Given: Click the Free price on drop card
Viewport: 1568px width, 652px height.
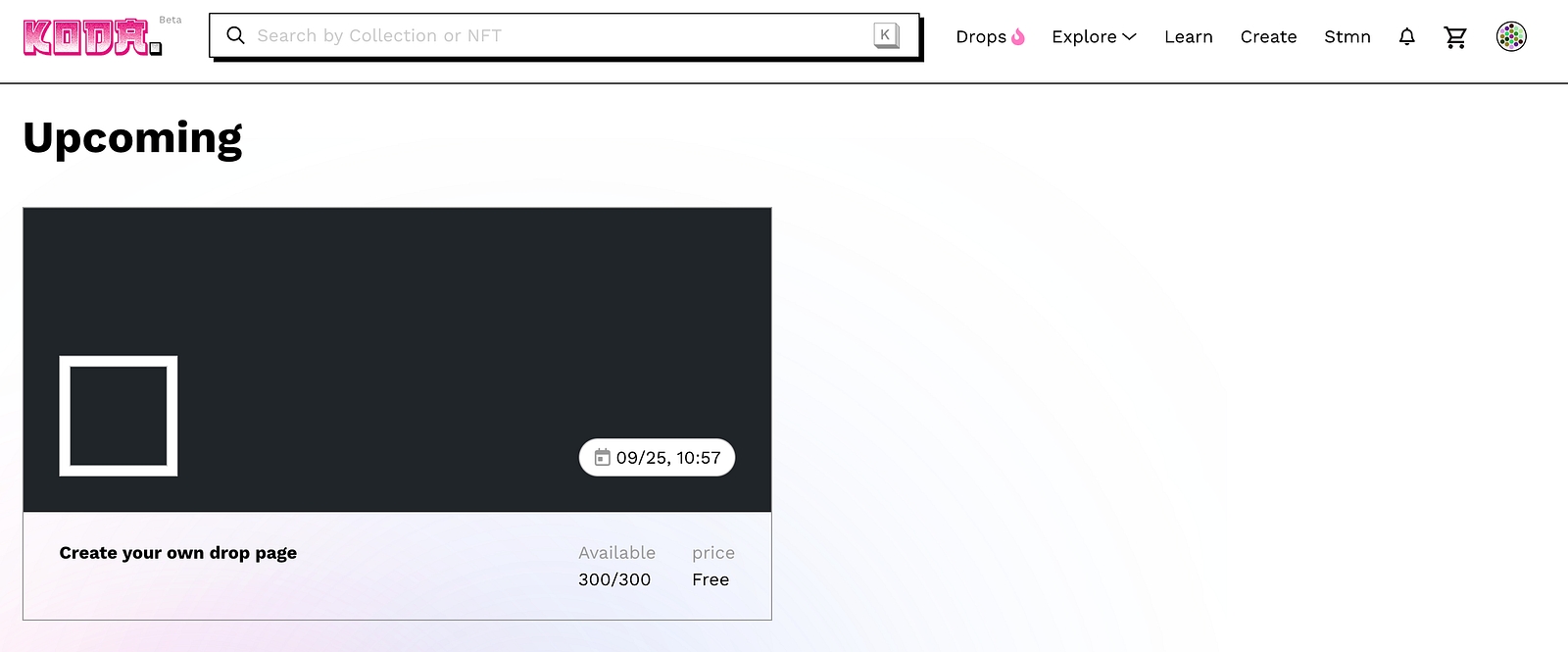Looking at the screenshot, I should [710, 579].
